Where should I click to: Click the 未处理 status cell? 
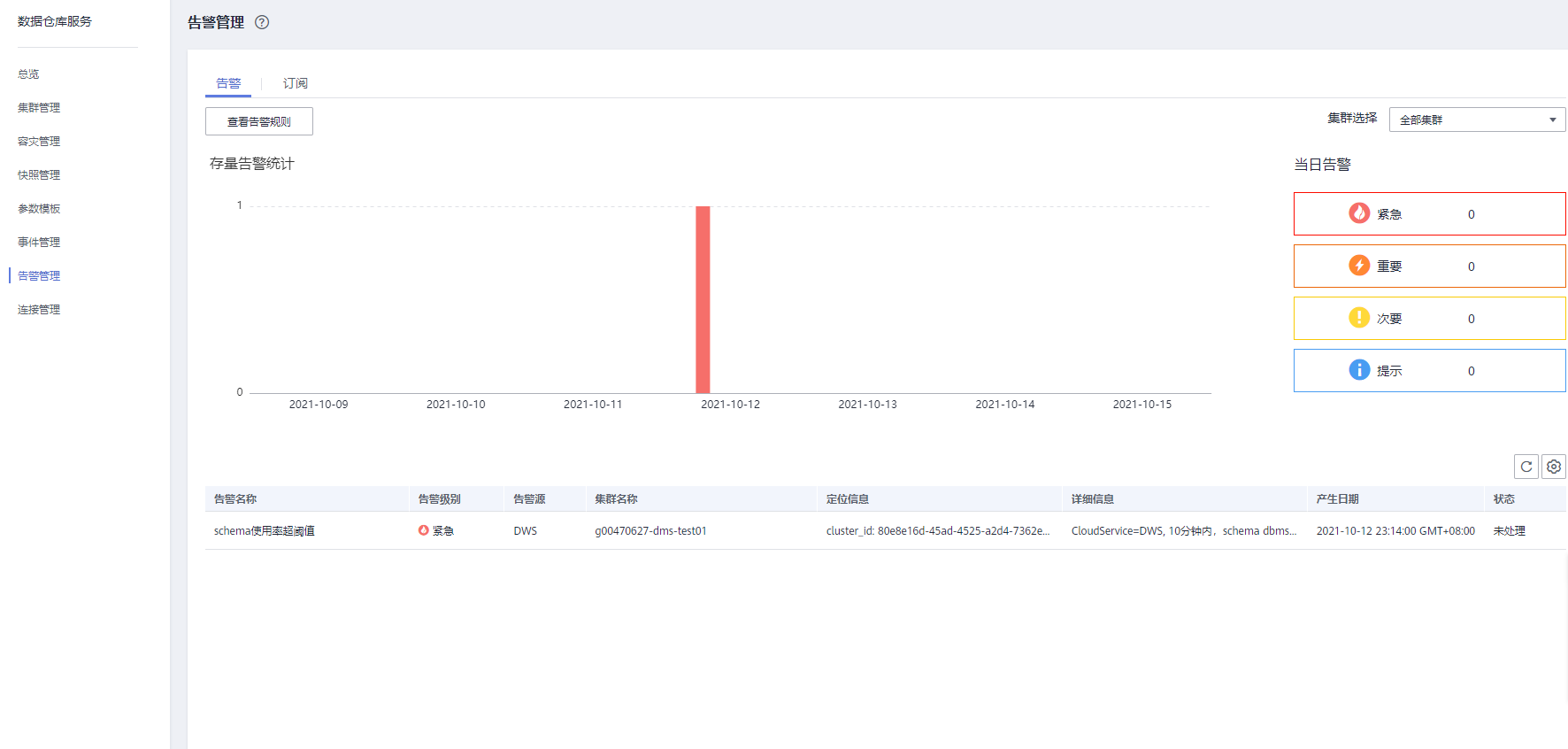(1510, 531)
